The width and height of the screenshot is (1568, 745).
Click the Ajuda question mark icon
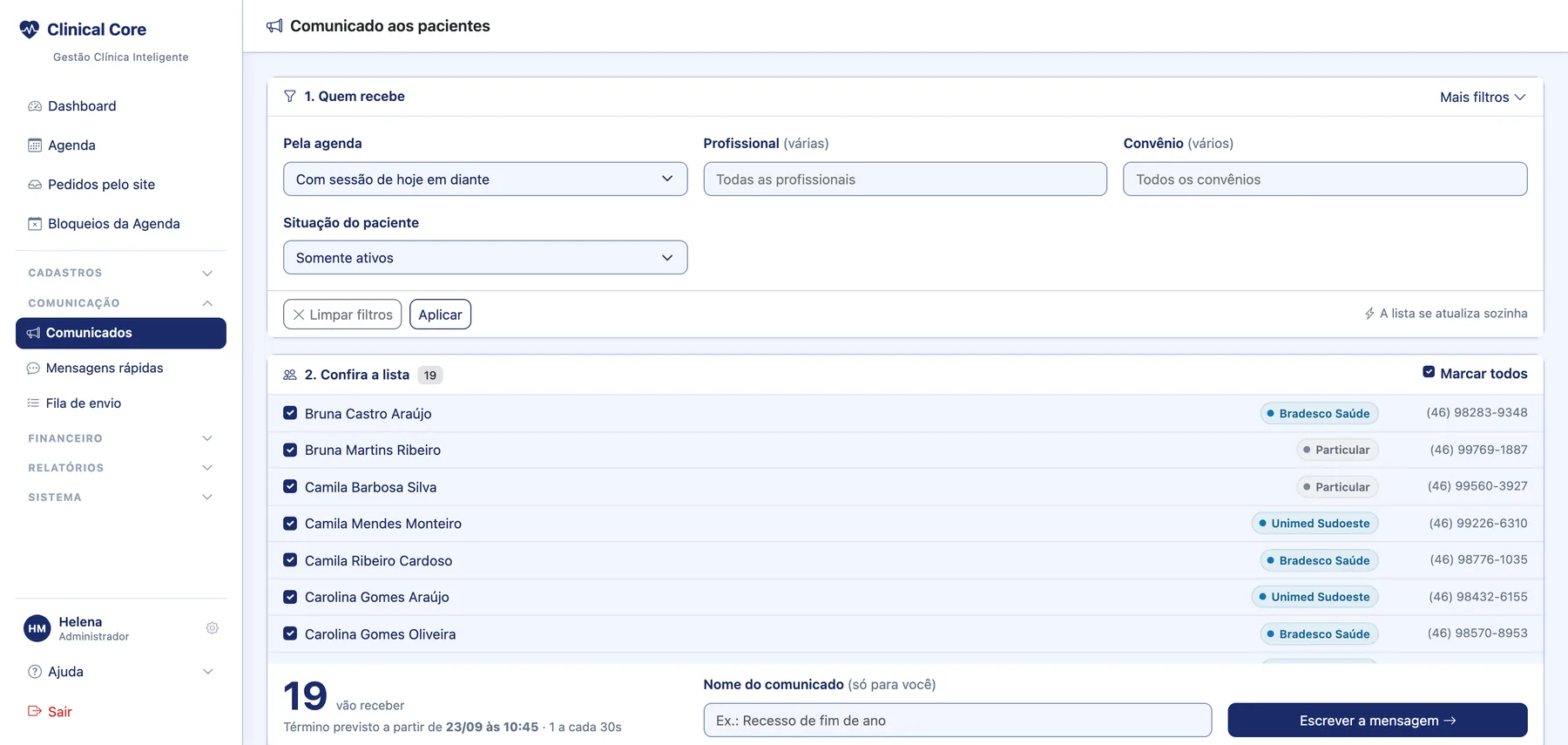35,672
